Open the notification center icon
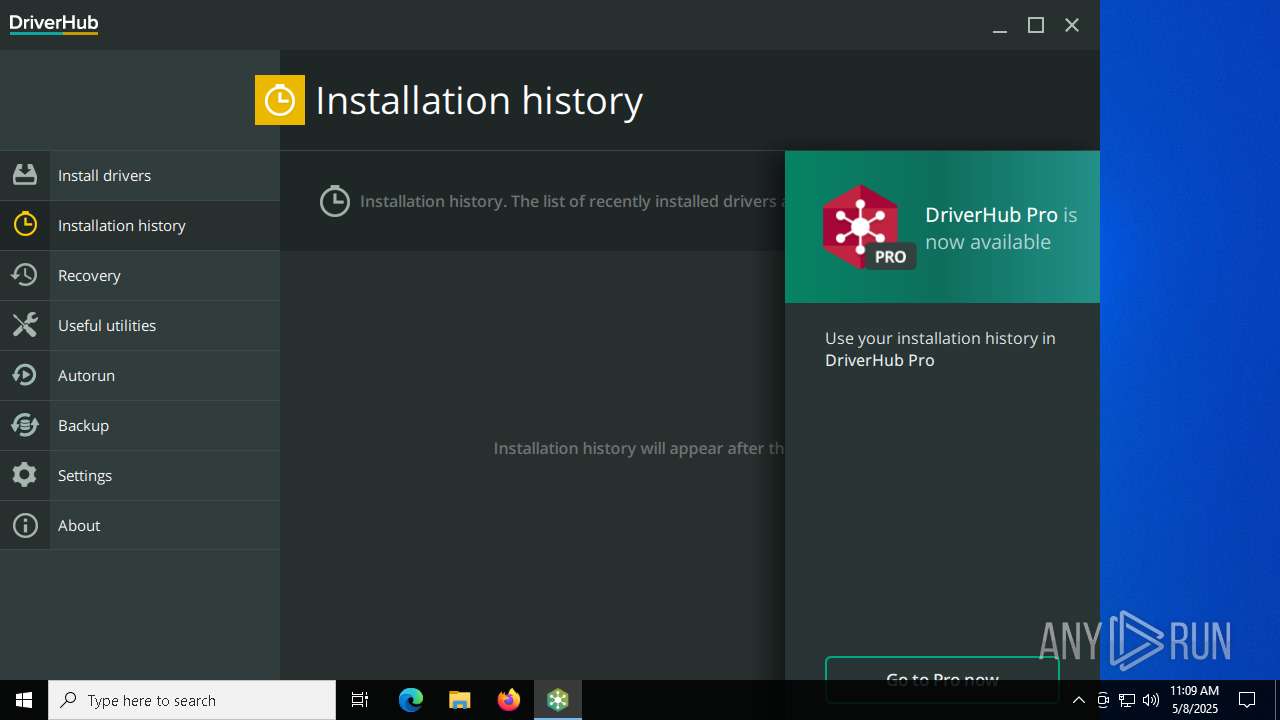This screenshot has height=720, width=1280. click(1247, 700)
